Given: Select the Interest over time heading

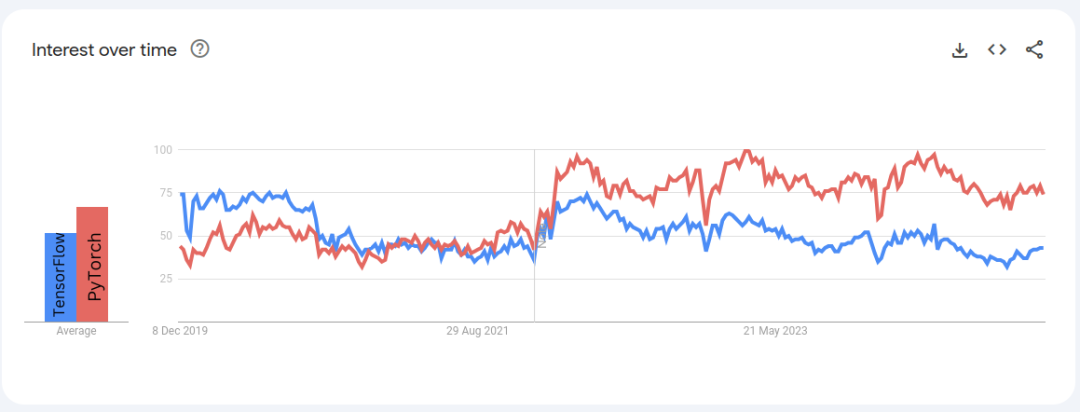Looking at the screenshot, I should (104, 50).
